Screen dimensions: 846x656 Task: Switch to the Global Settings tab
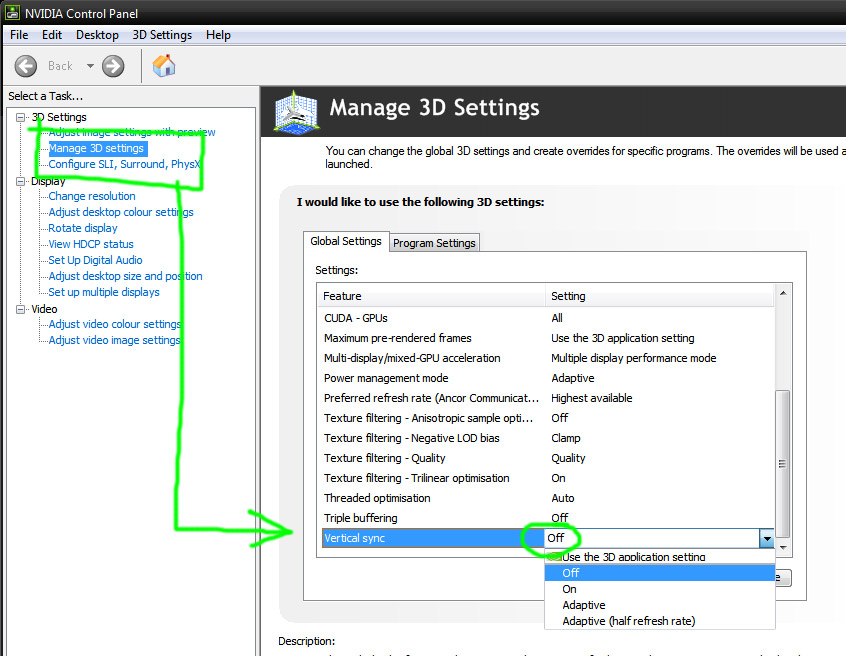coord(346,242)
